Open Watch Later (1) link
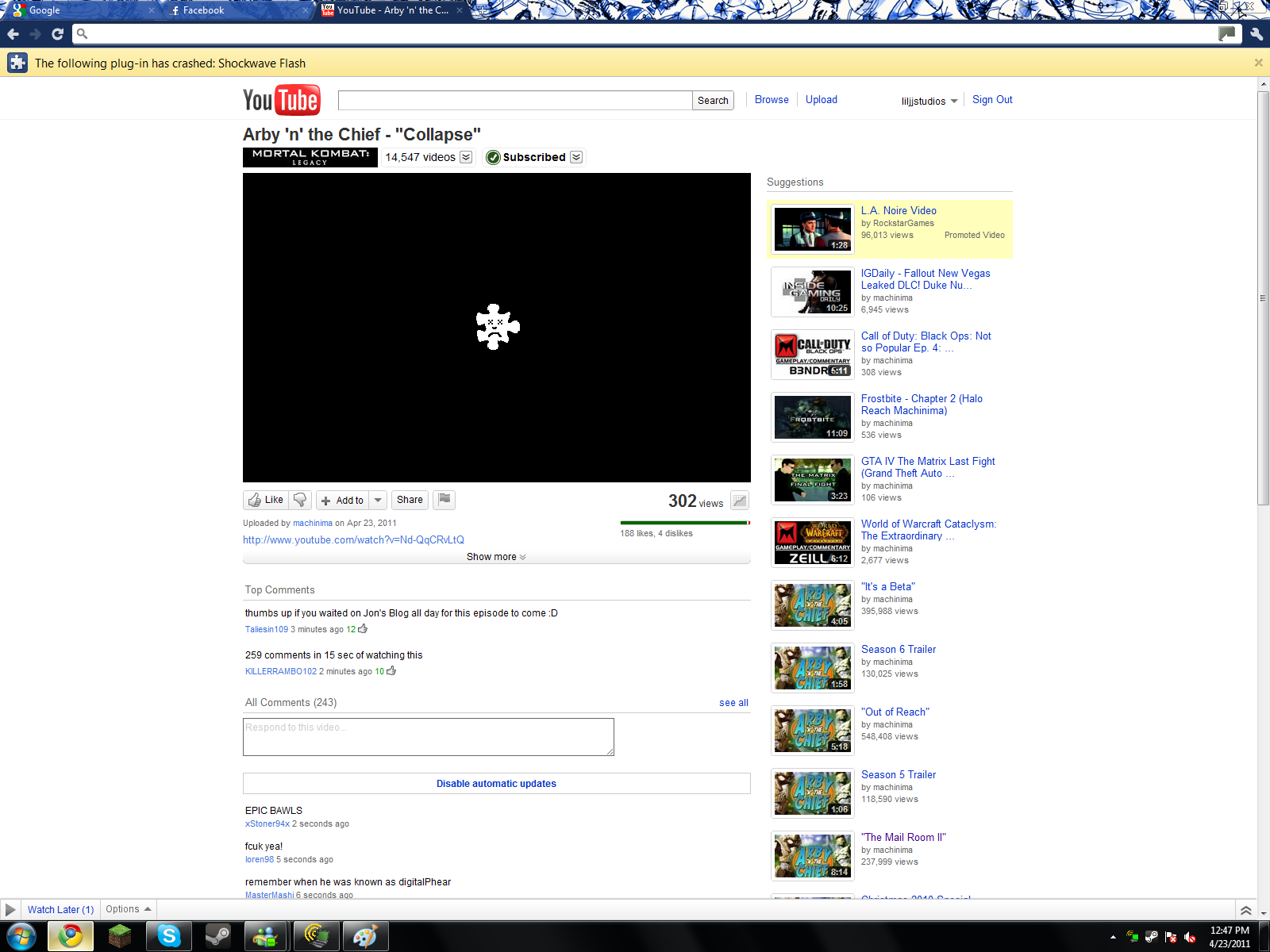 pyautogui.click(x=60, y=909)
